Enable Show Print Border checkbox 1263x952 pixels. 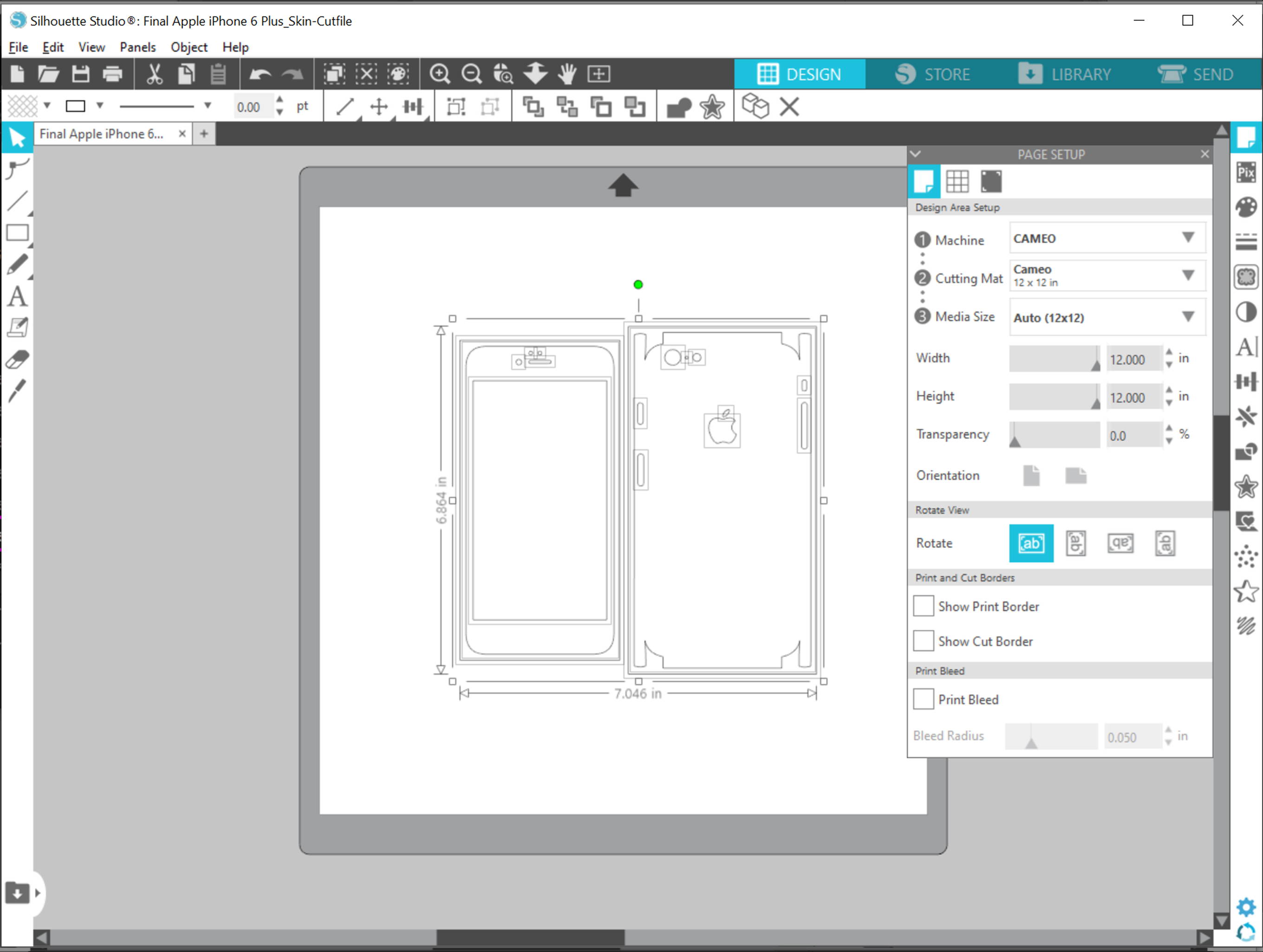923,606
